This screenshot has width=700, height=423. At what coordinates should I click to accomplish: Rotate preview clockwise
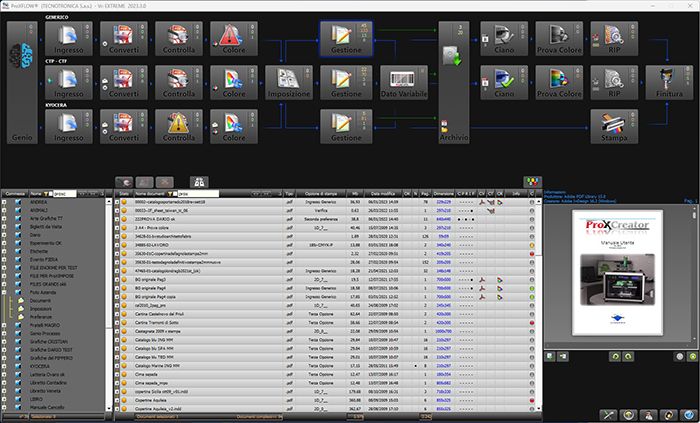point(628,357)
